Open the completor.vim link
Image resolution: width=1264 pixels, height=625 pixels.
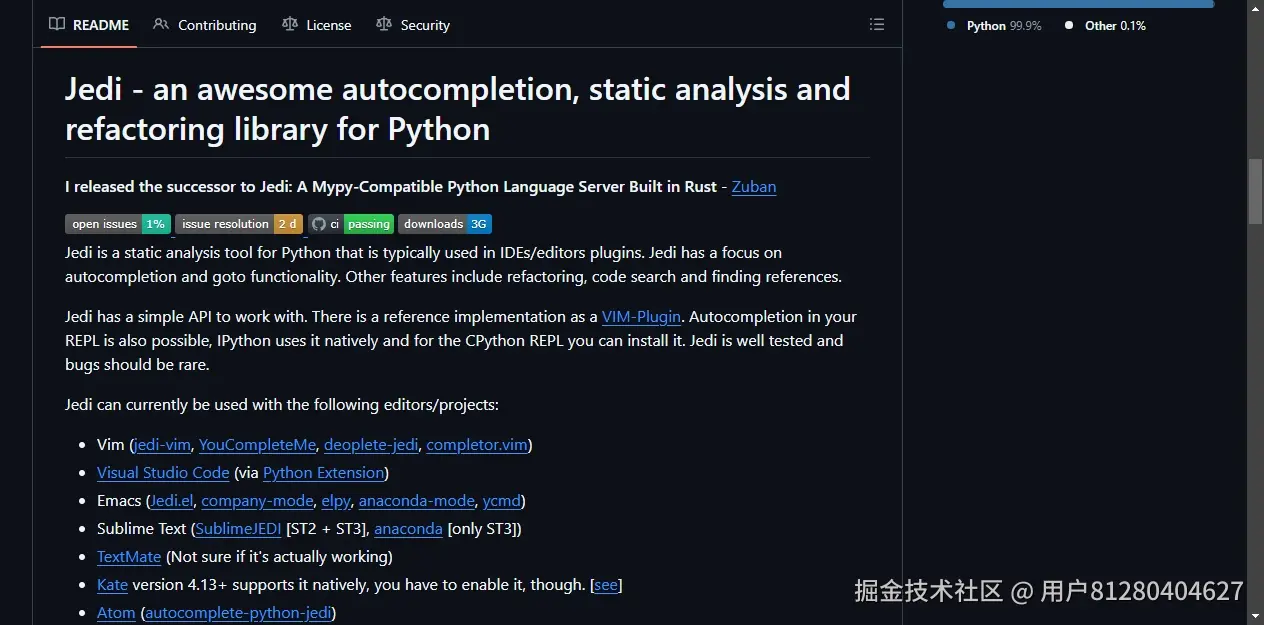[x=477, y=445]
